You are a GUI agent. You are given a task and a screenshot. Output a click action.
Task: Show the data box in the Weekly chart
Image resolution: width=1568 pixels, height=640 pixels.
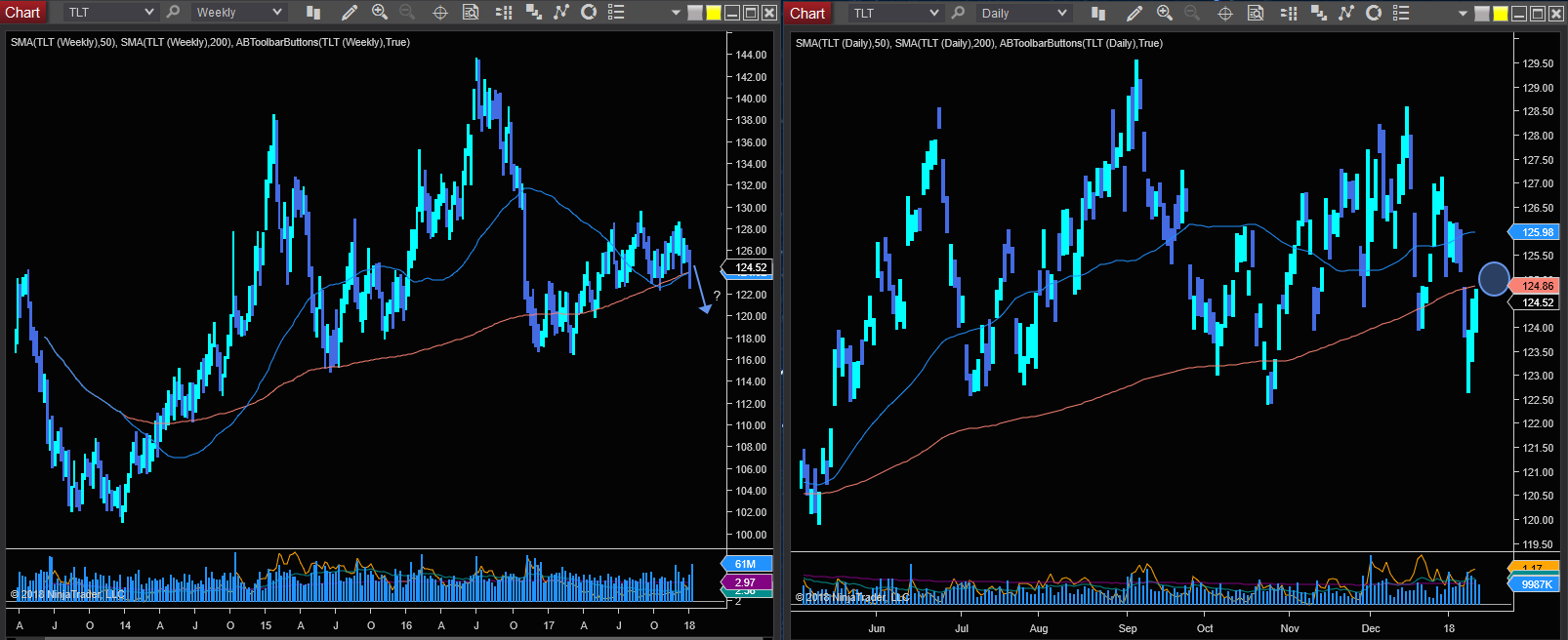click(x=471, y=13)
